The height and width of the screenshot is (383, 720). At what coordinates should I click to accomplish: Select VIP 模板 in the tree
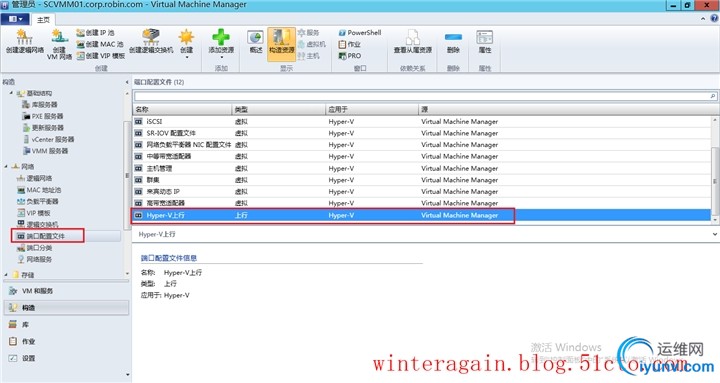coord(34,213)
